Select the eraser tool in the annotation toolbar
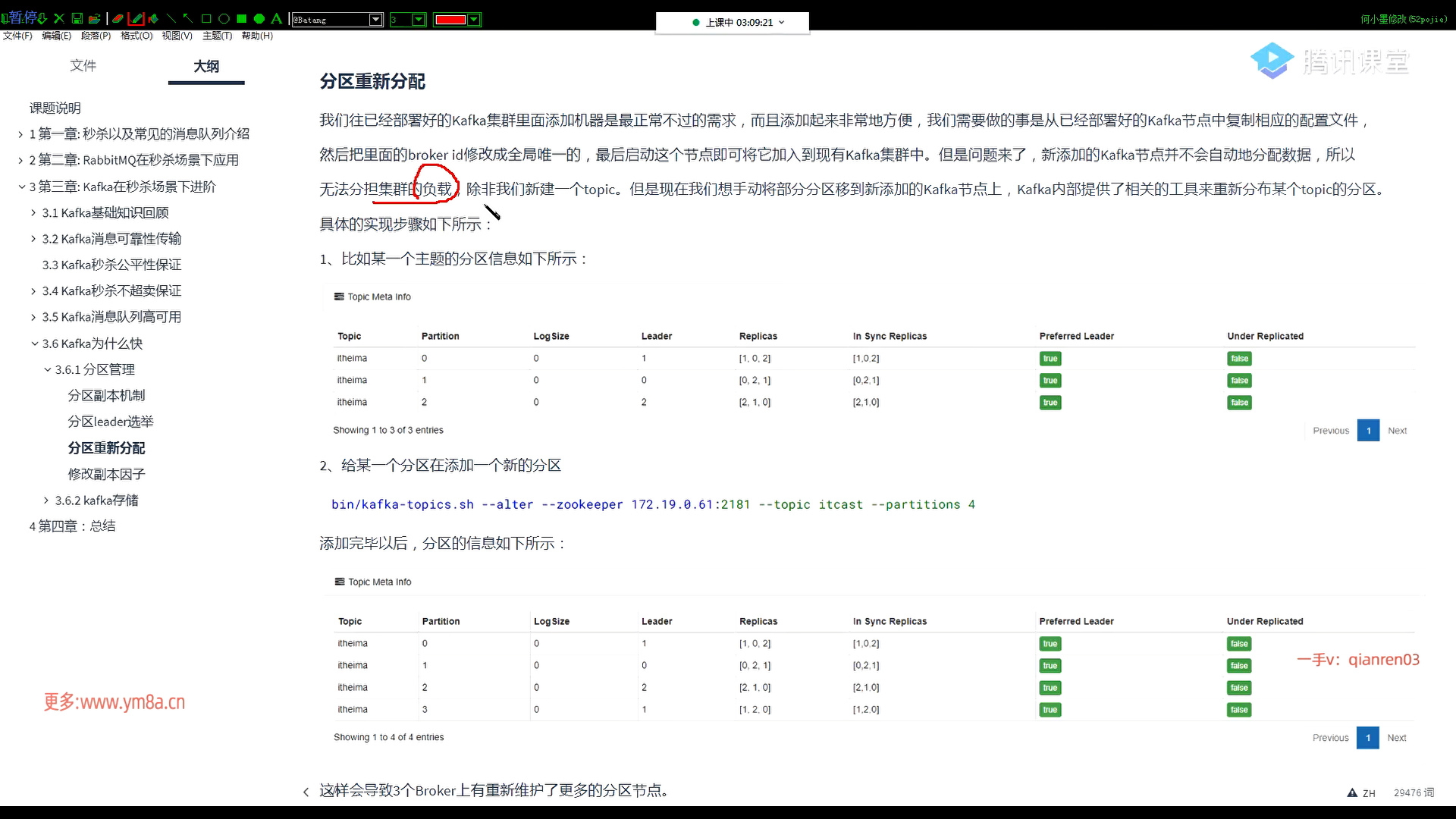The height and width of the screenshot is (819, 1456). (x=118, y=19)
